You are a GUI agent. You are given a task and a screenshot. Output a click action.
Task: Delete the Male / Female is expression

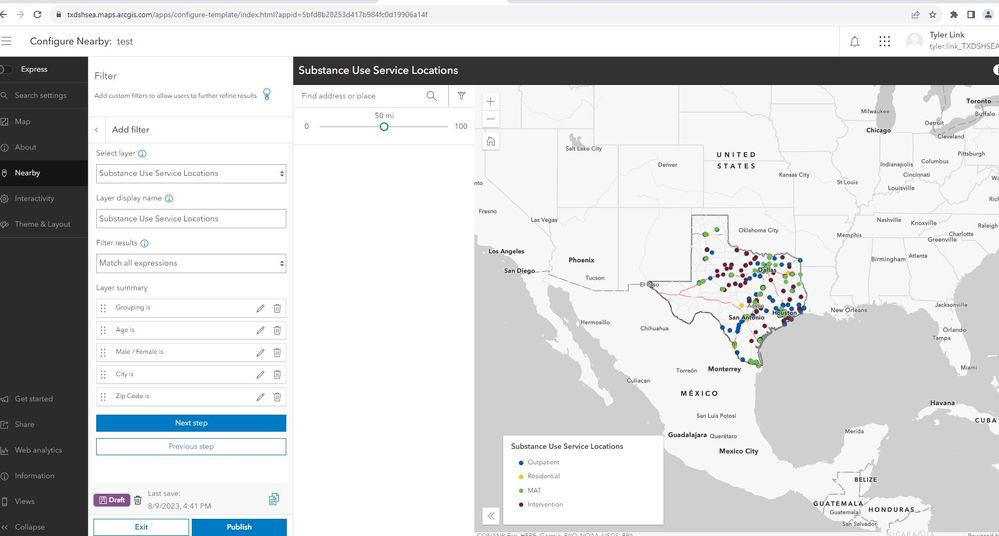click(277, 352)
